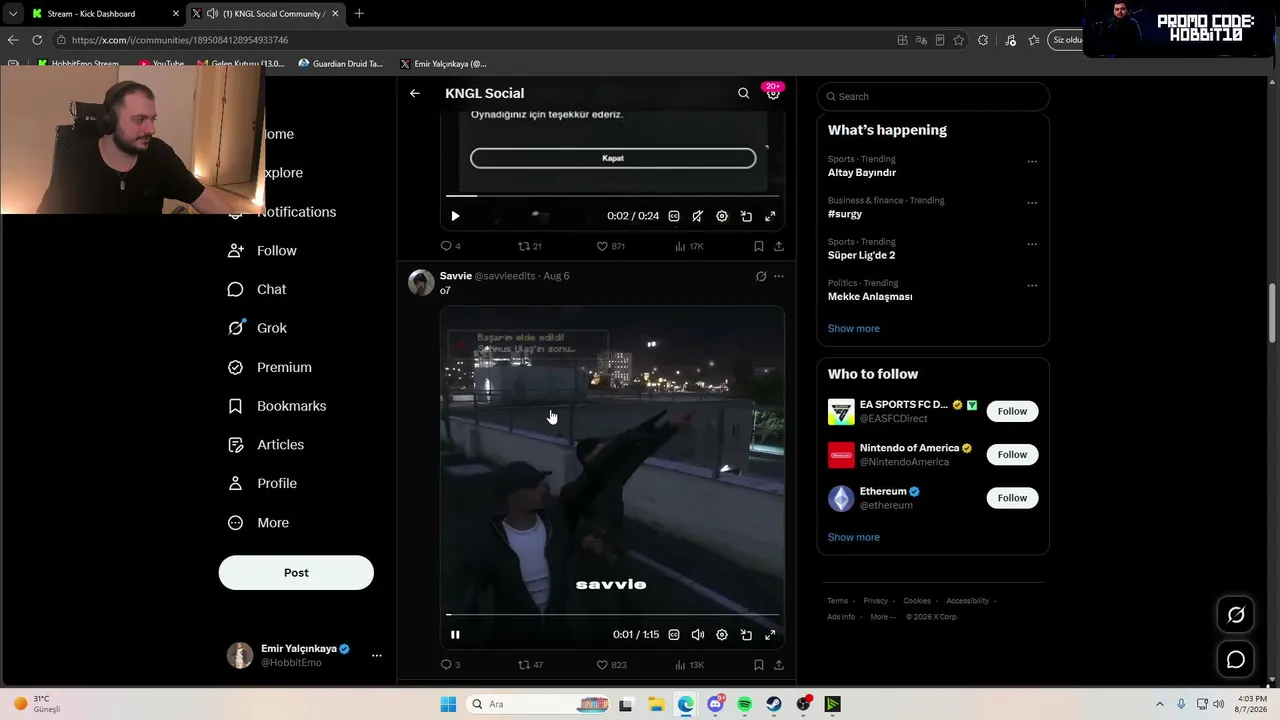This screenshot has height=720, width=1280.
Task: Open account menu for Emir Yalçınkaya
Action: 304,655
